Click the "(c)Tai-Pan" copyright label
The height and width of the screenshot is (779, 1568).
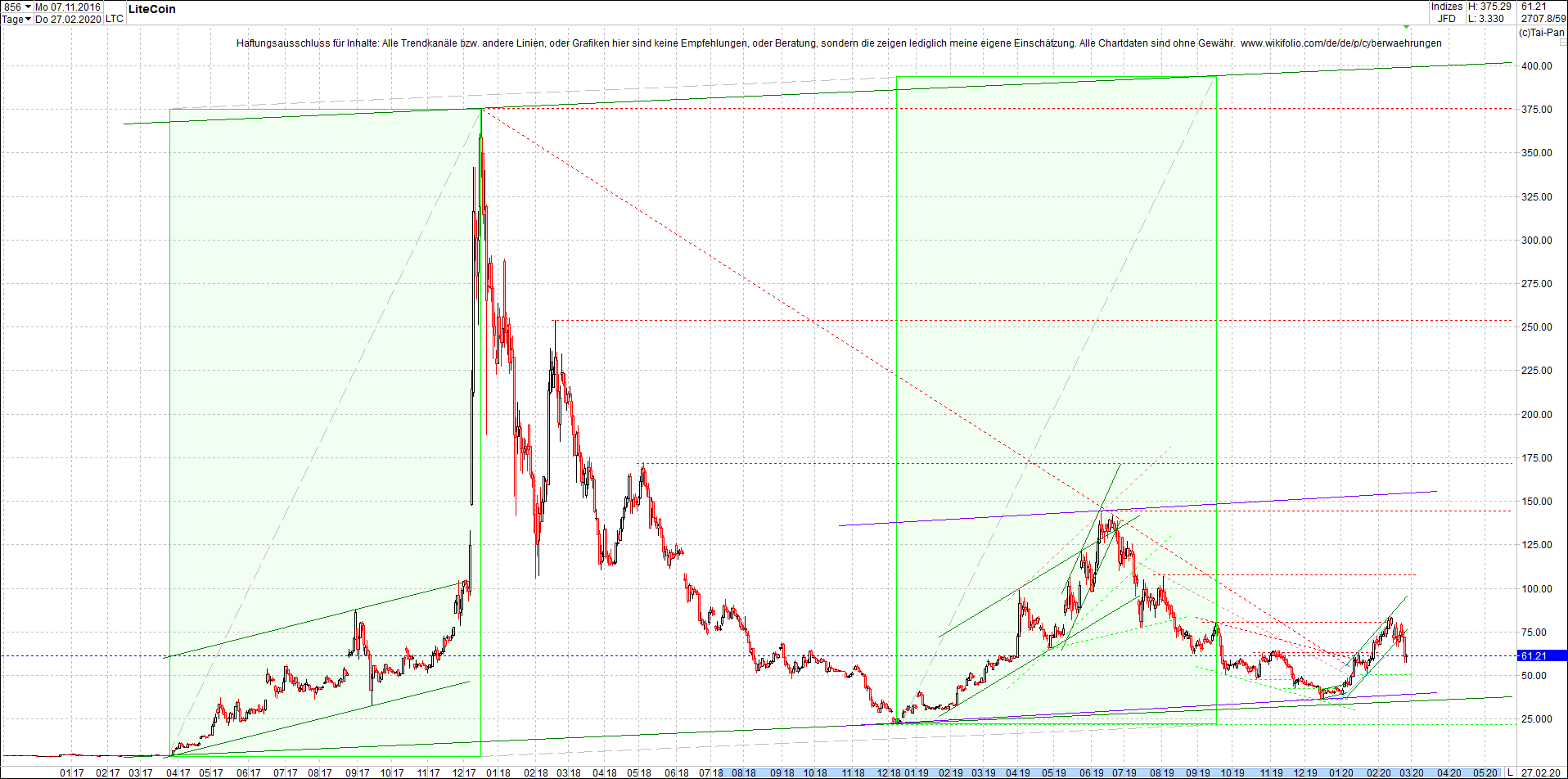tap(1543, 34)
